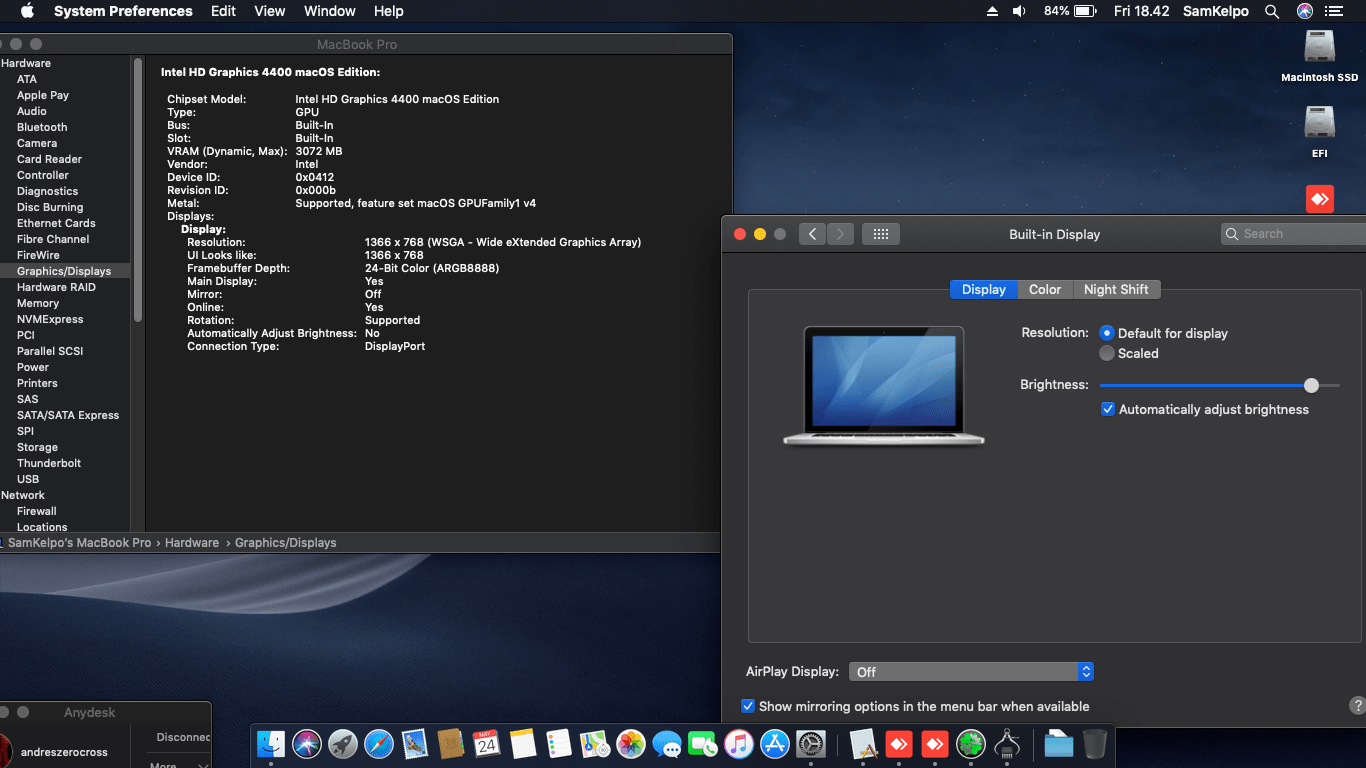Click the System Information sidebar scrollbar
The image size is (1366, 768).
coord(138,190)
